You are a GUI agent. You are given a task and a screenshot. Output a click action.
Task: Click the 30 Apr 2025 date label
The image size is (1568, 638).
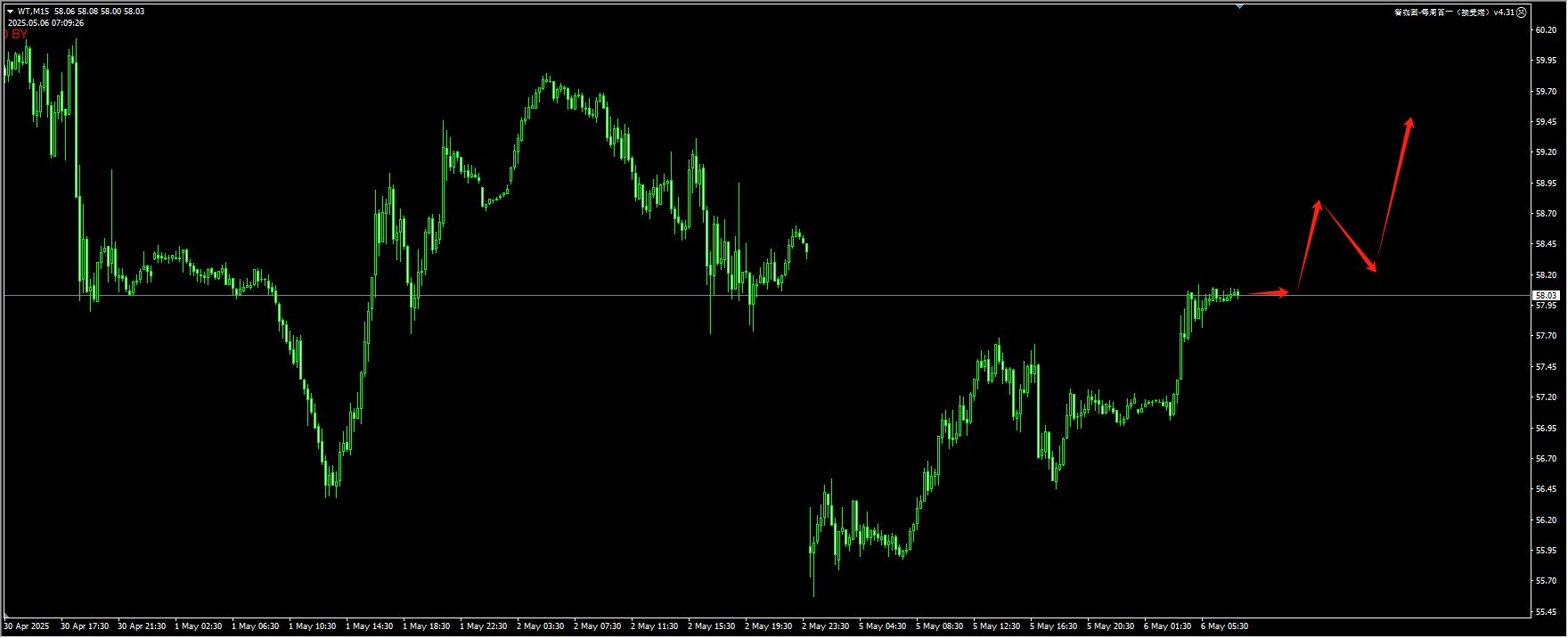[x=27, y=626]
